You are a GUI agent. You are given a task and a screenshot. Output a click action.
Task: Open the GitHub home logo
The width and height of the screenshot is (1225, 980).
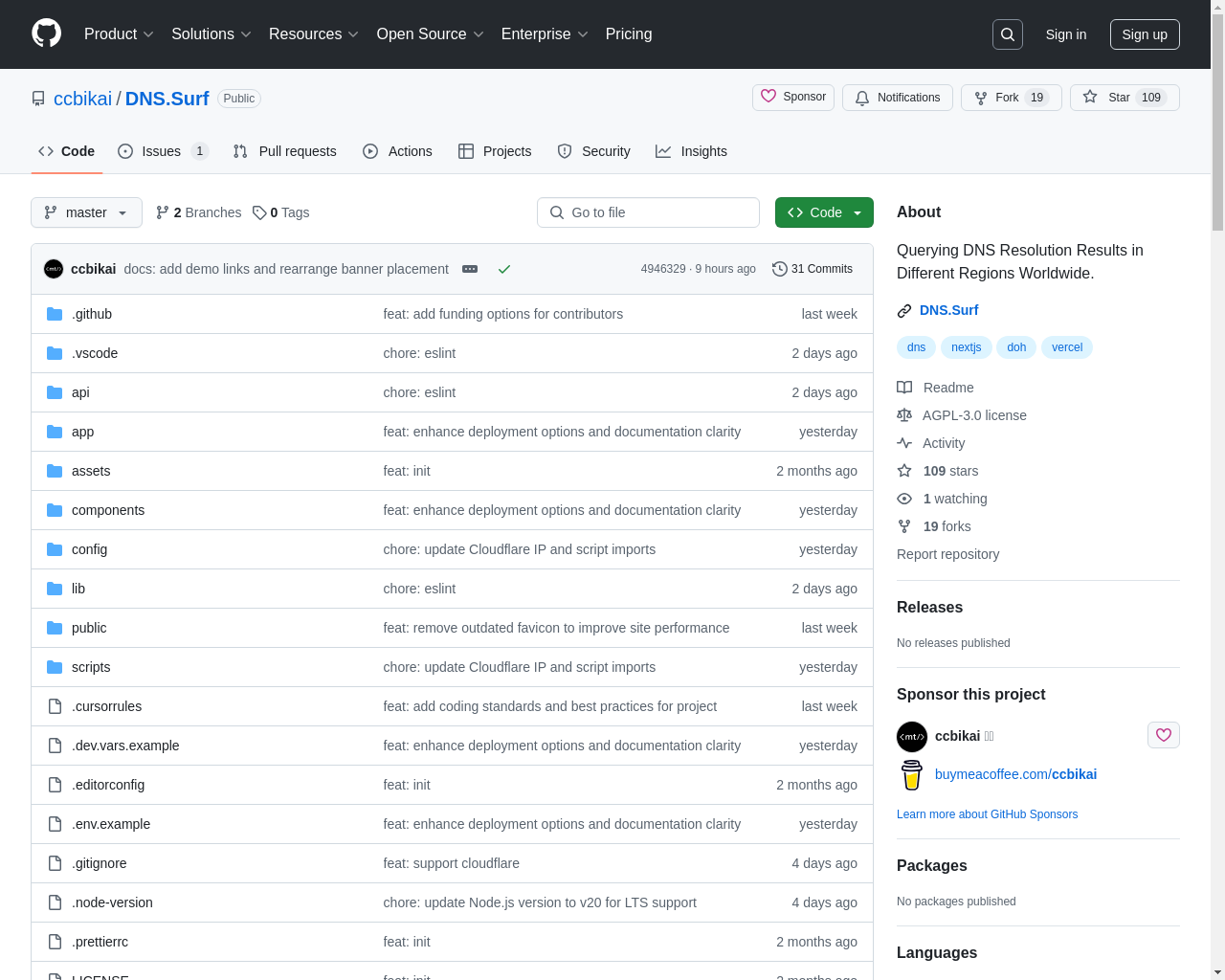click(47, 33)
